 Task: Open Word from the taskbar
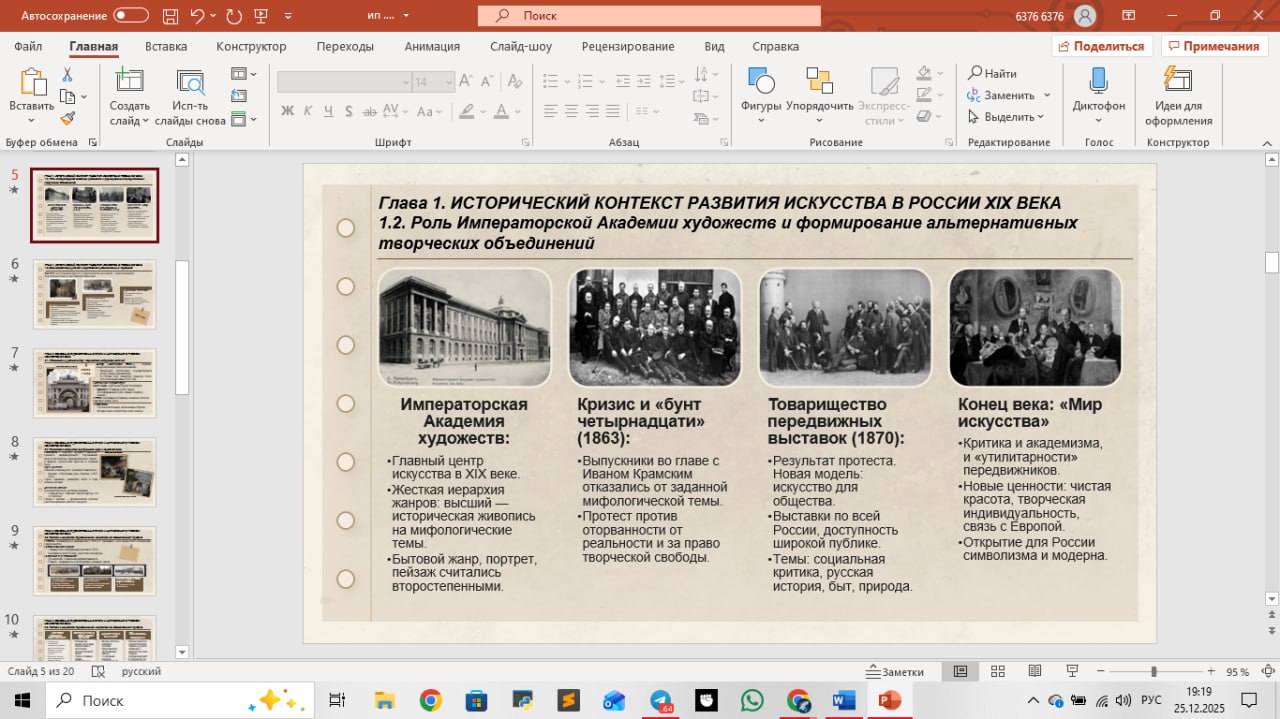(x=844, y=700)
